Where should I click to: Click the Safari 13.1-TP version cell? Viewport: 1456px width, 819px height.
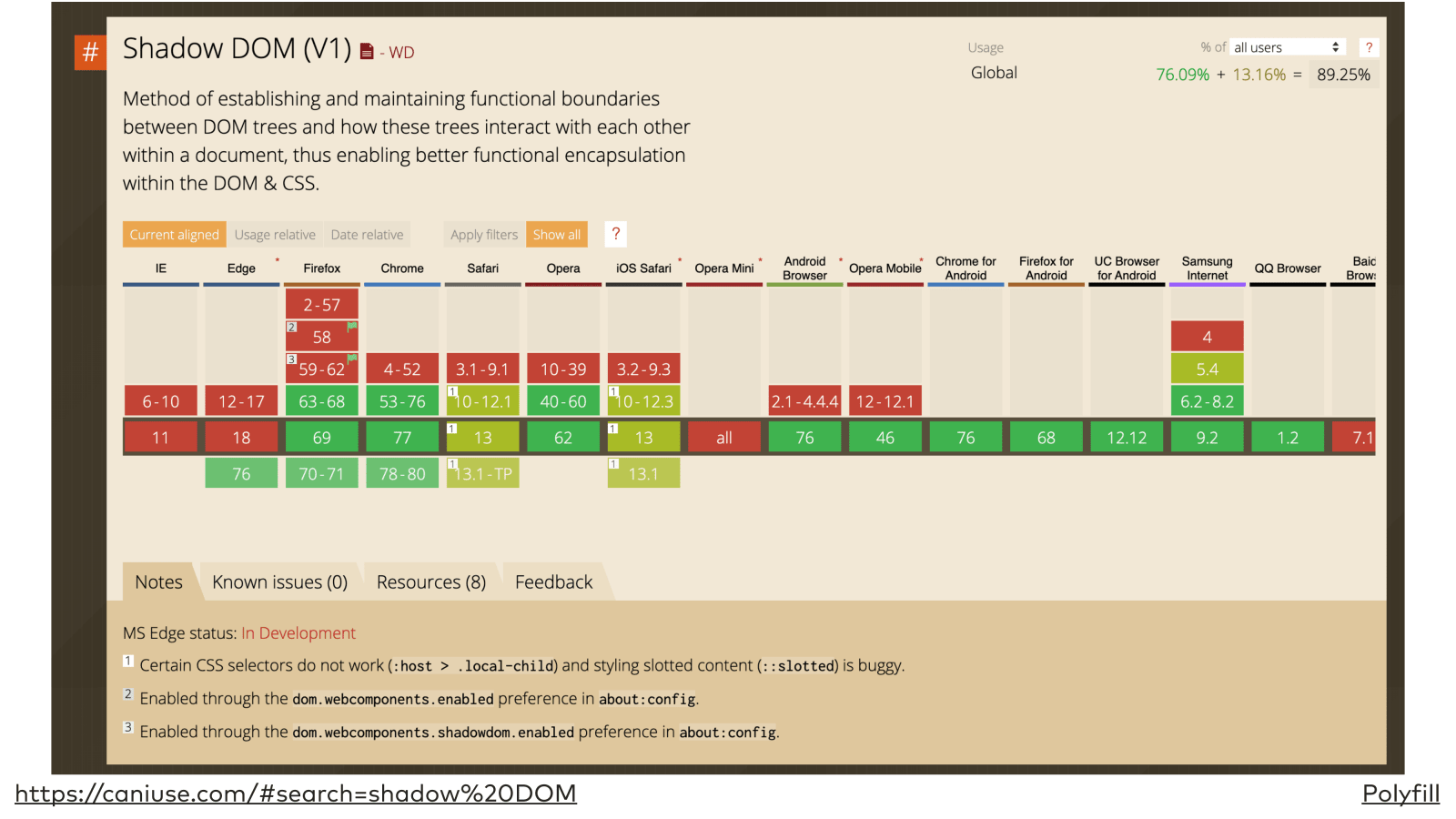483,473
